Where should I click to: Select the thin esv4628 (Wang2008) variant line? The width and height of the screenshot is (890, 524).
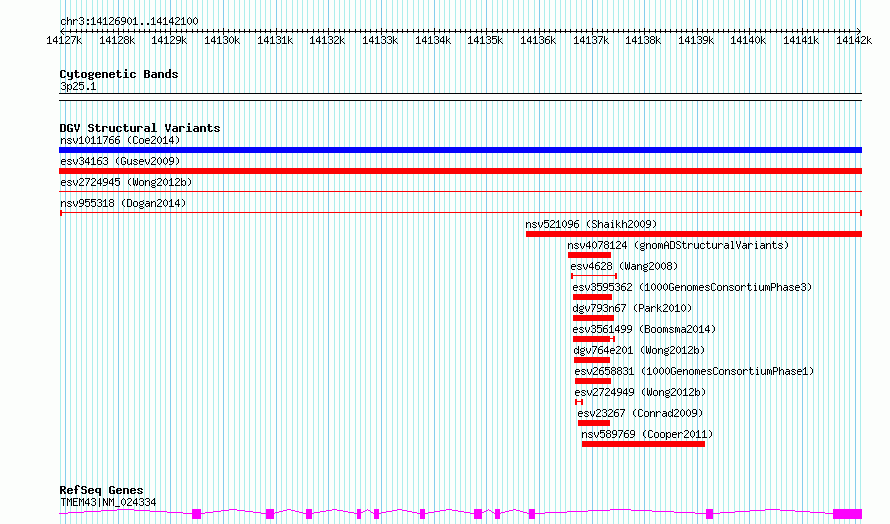click(x=594, y=276)
